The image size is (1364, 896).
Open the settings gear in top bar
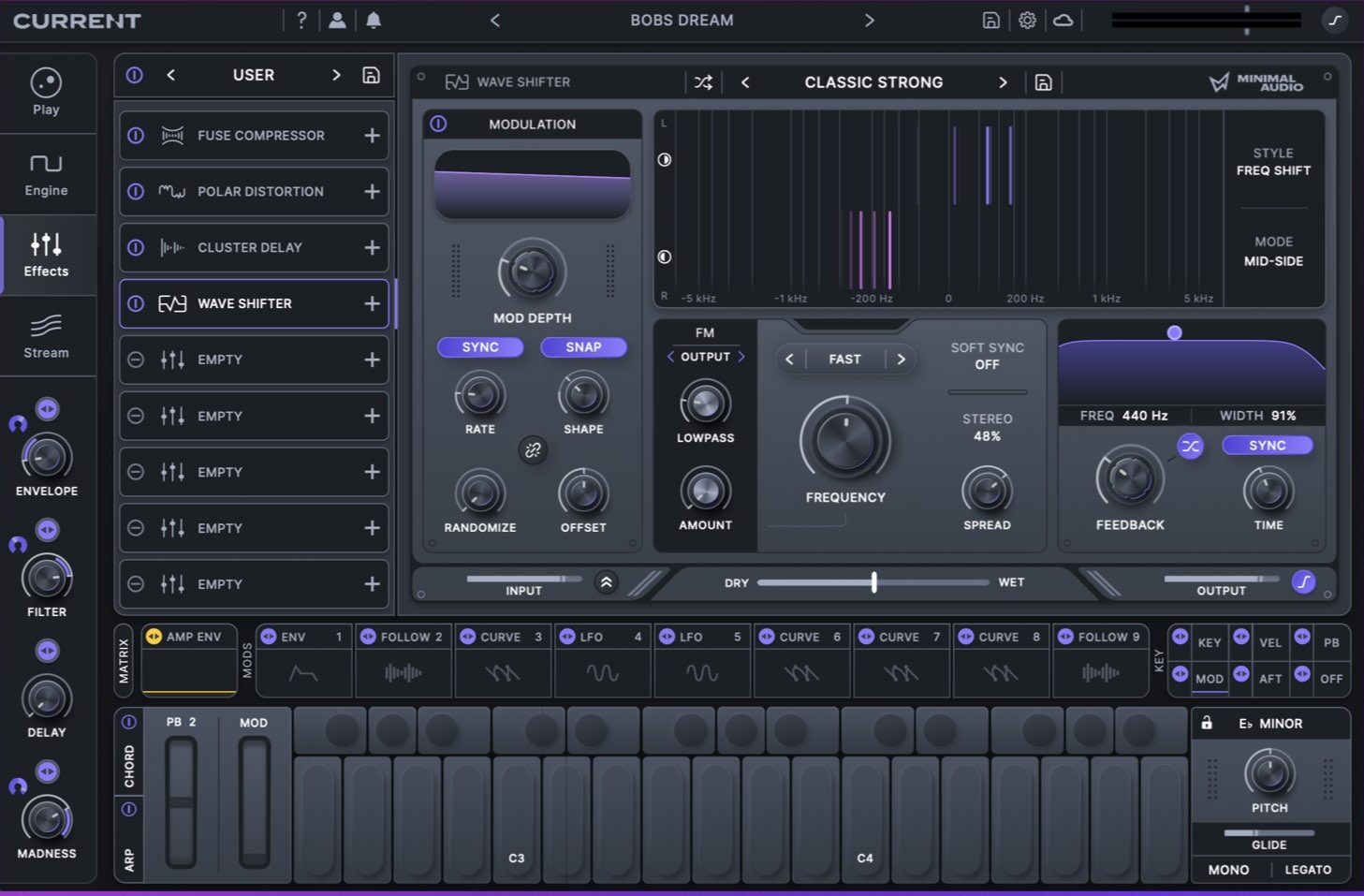pos(1027,21)
